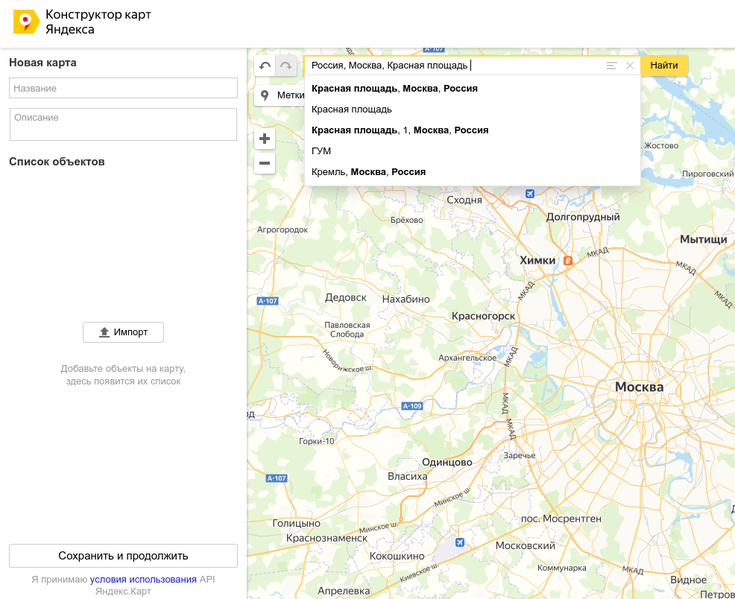Click the Нахабино label on map

click(x=406, y=299)
